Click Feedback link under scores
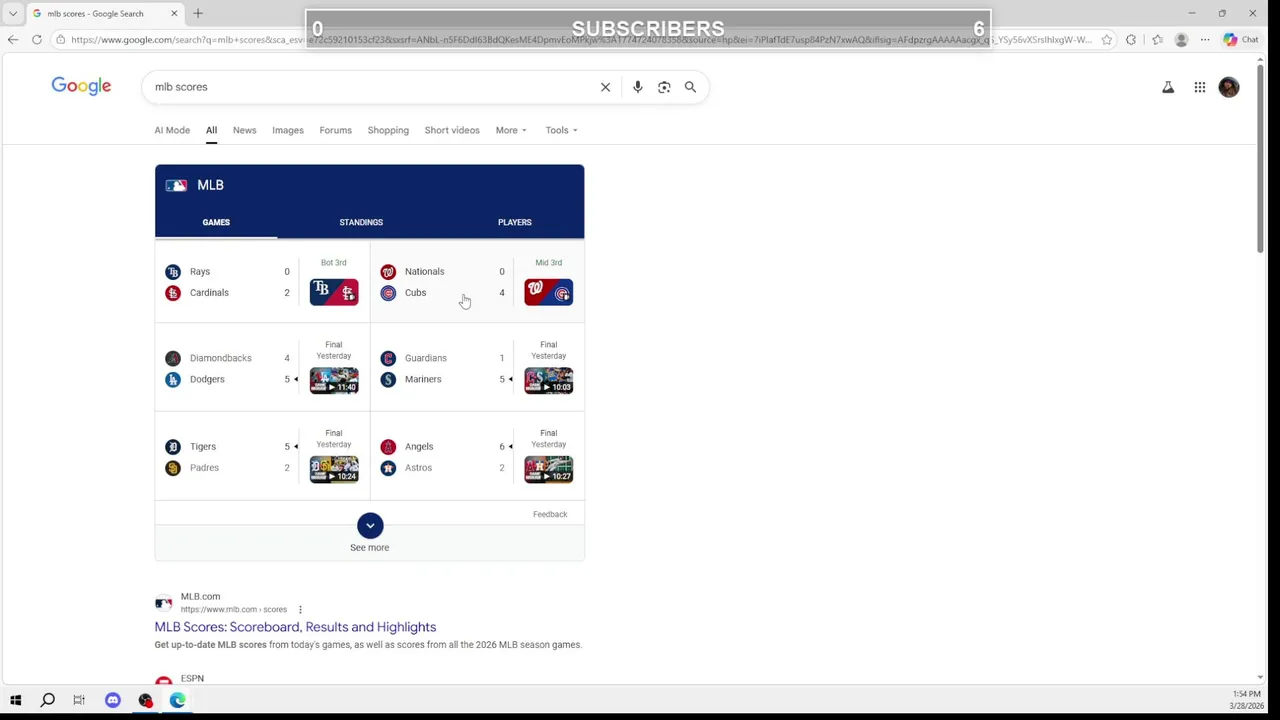 [550, 514]
